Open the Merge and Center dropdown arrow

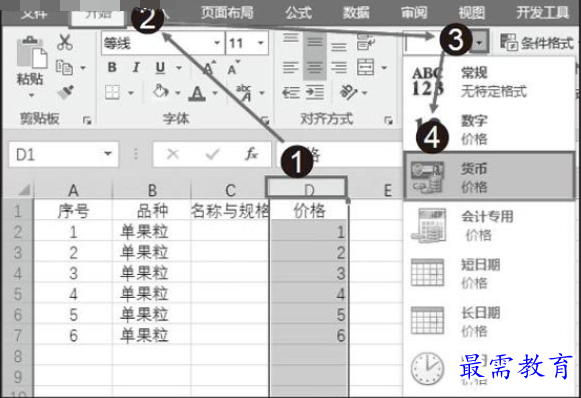pos(384,68)
